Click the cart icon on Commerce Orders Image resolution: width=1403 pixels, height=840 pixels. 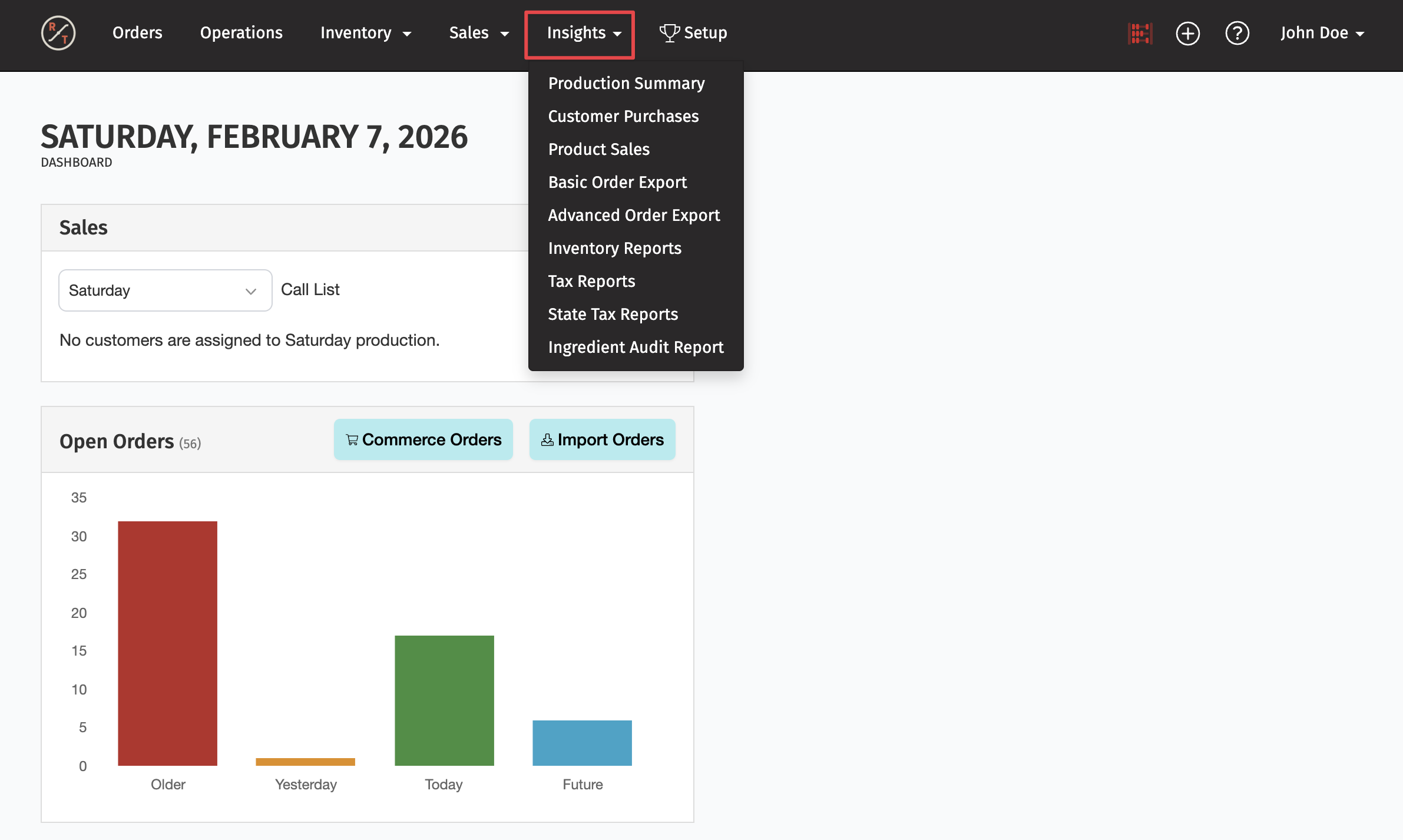(352, 439)
